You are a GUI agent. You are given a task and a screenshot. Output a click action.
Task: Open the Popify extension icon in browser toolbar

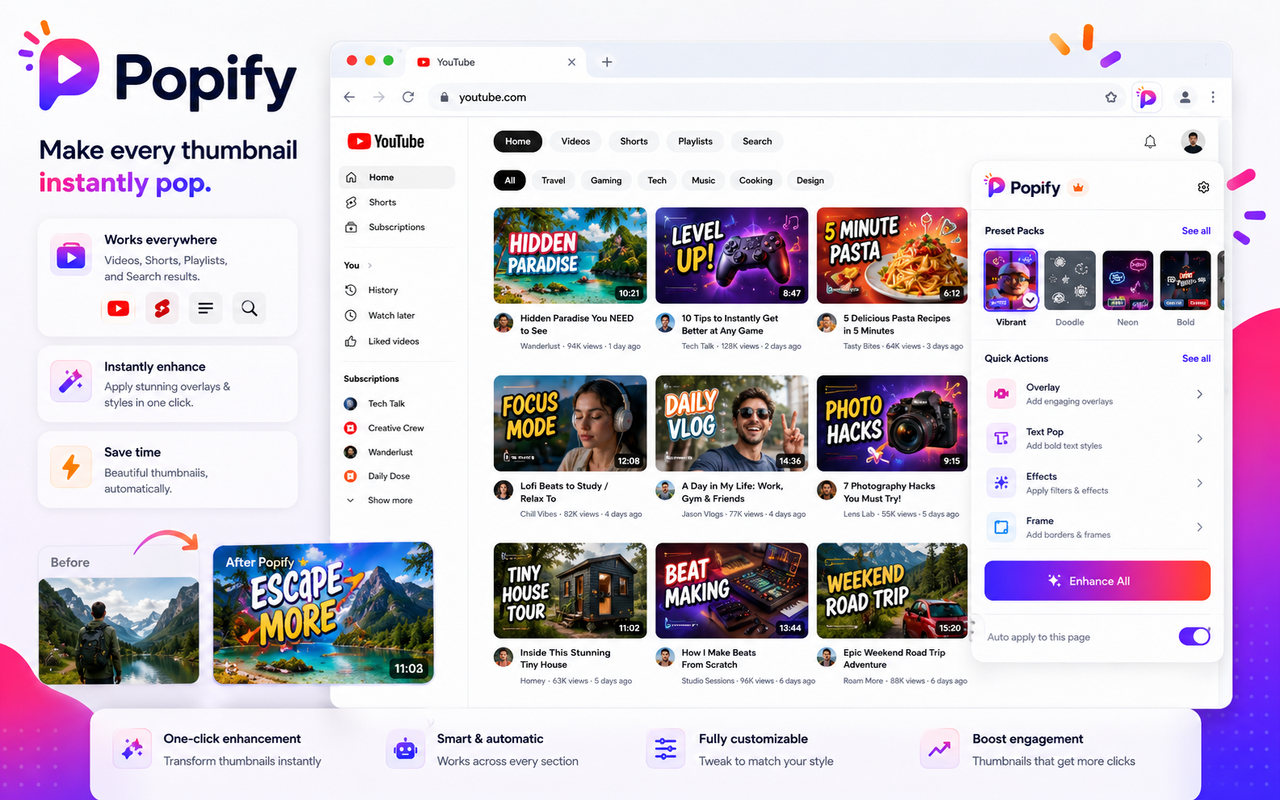1147,97
